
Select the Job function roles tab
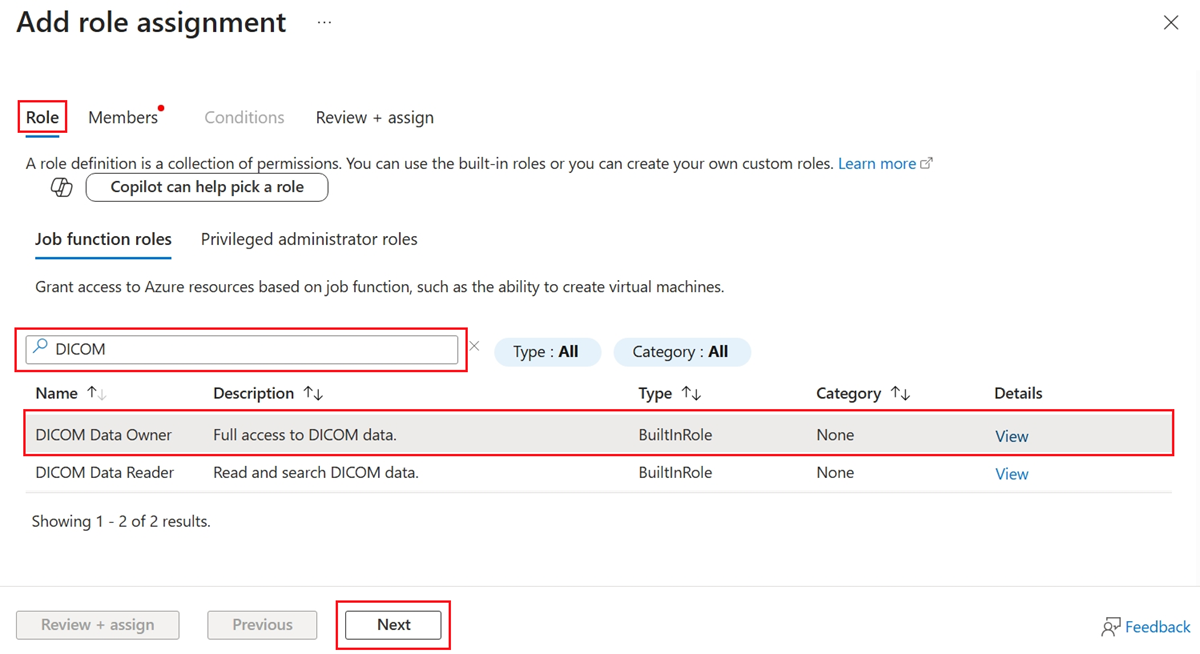coord(103,239)
